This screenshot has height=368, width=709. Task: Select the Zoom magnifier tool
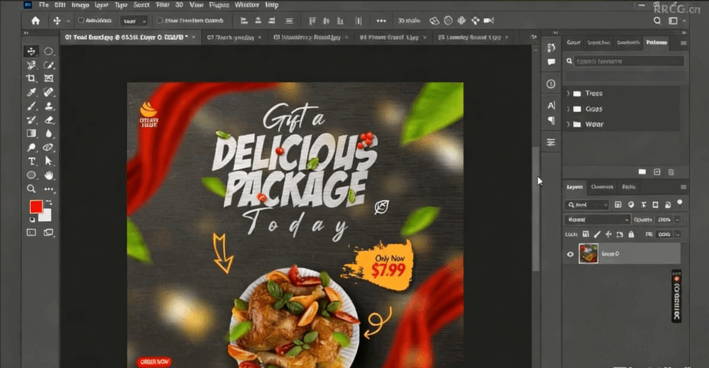(x=31, y=189)
